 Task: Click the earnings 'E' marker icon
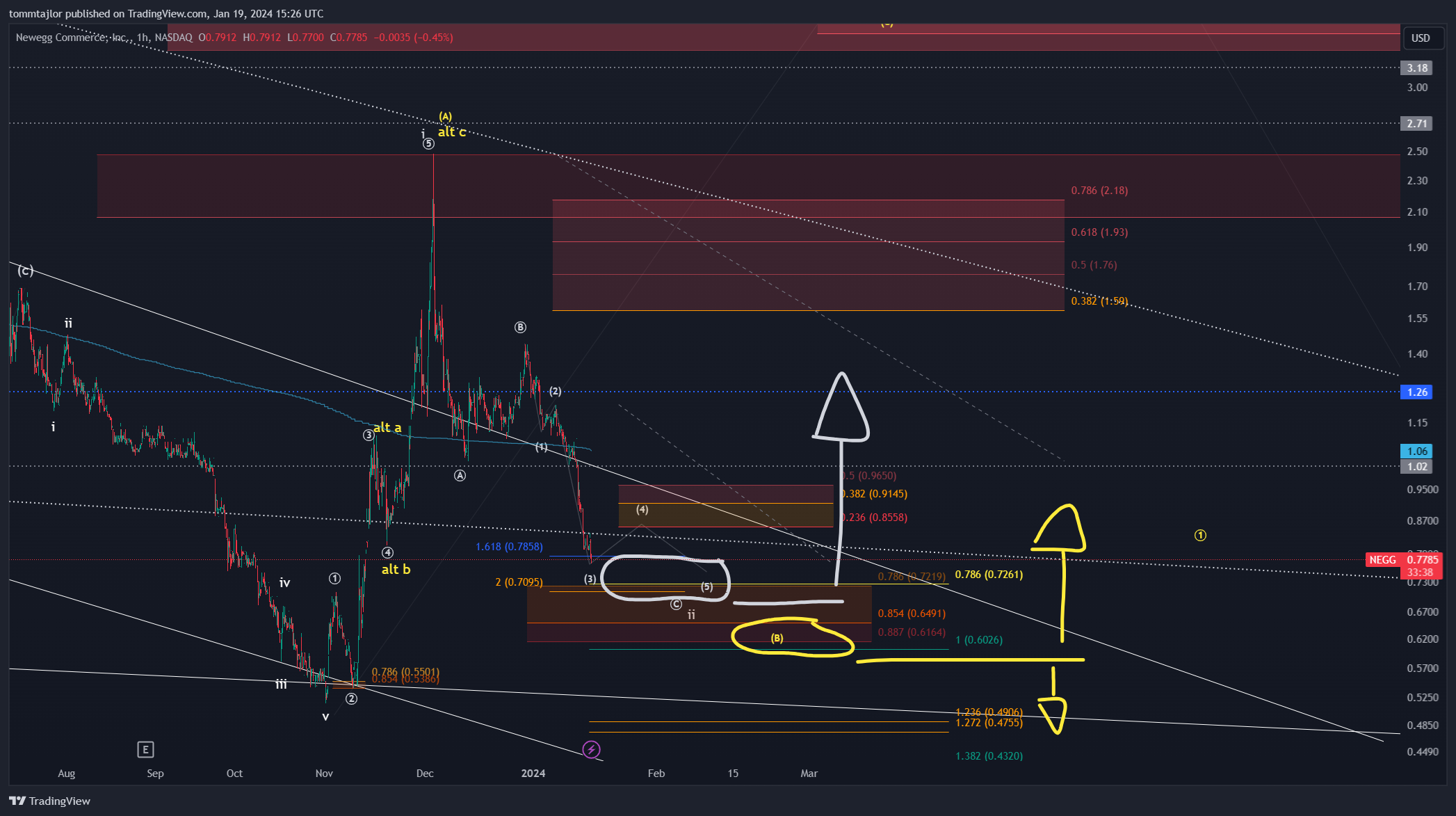pyautogui.click(x=145, y=749)
